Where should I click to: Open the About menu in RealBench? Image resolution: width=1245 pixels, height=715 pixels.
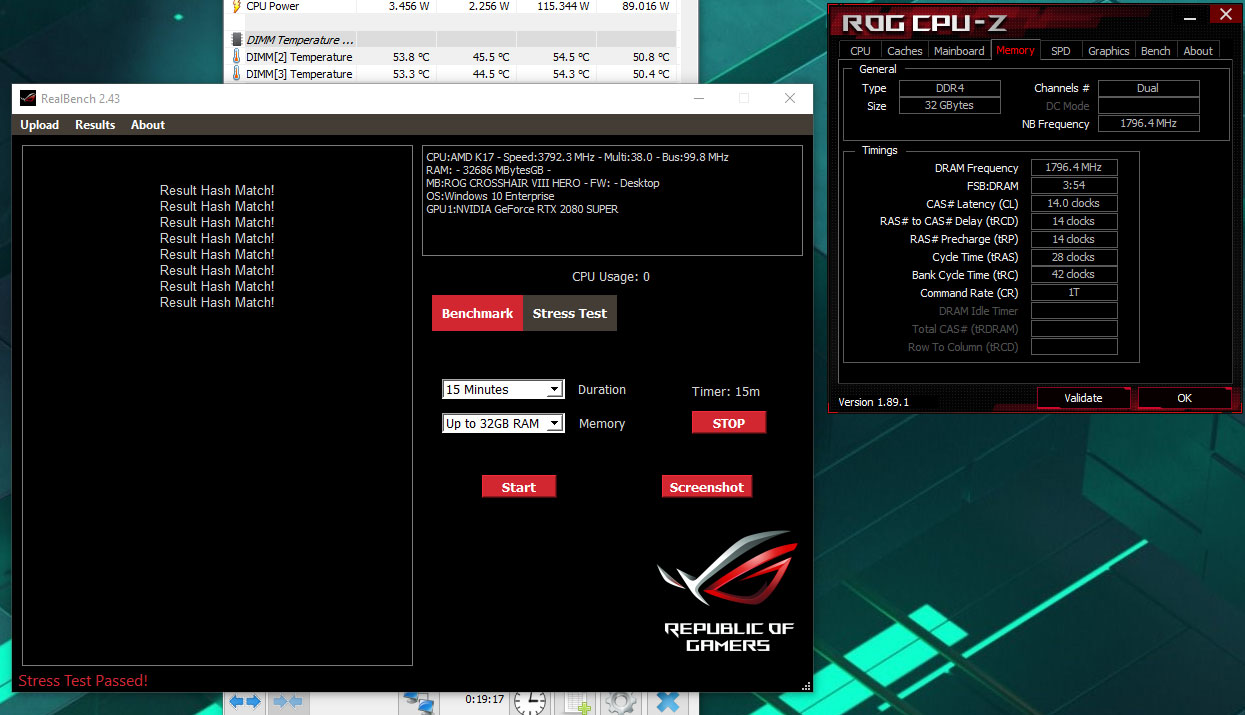coord(148,125)
